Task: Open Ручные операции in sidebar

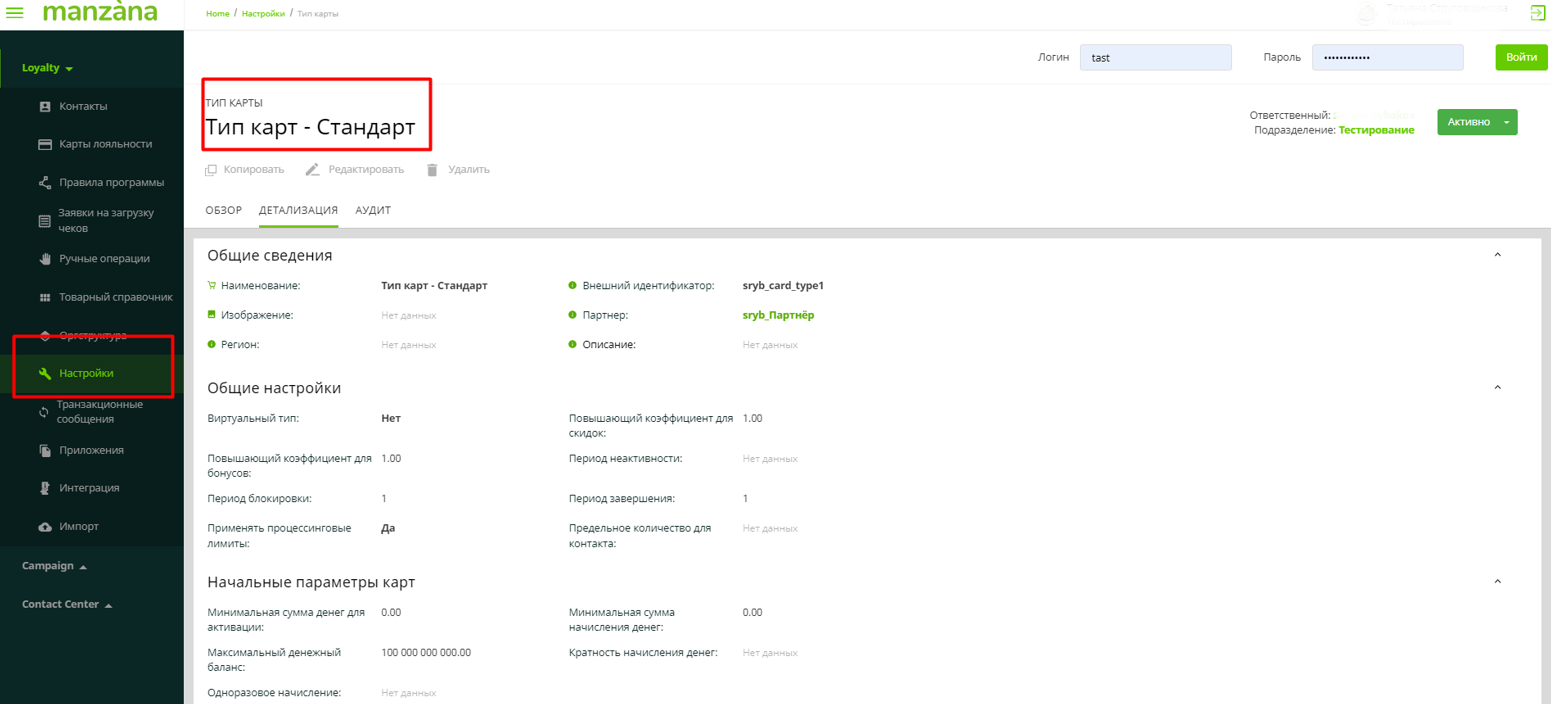Action: 104,259
